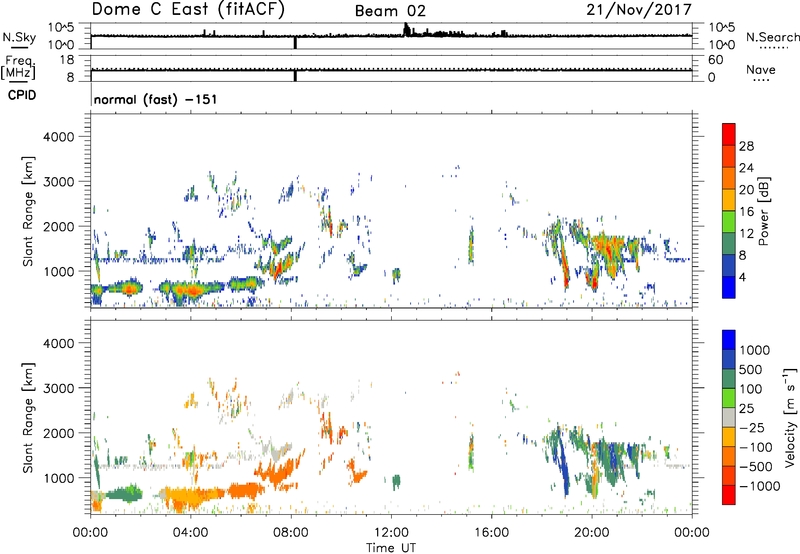Click the 'Velocity [m s-1]' colorbar label
Viewport: 800px width, 554px height.
(790, 417)
